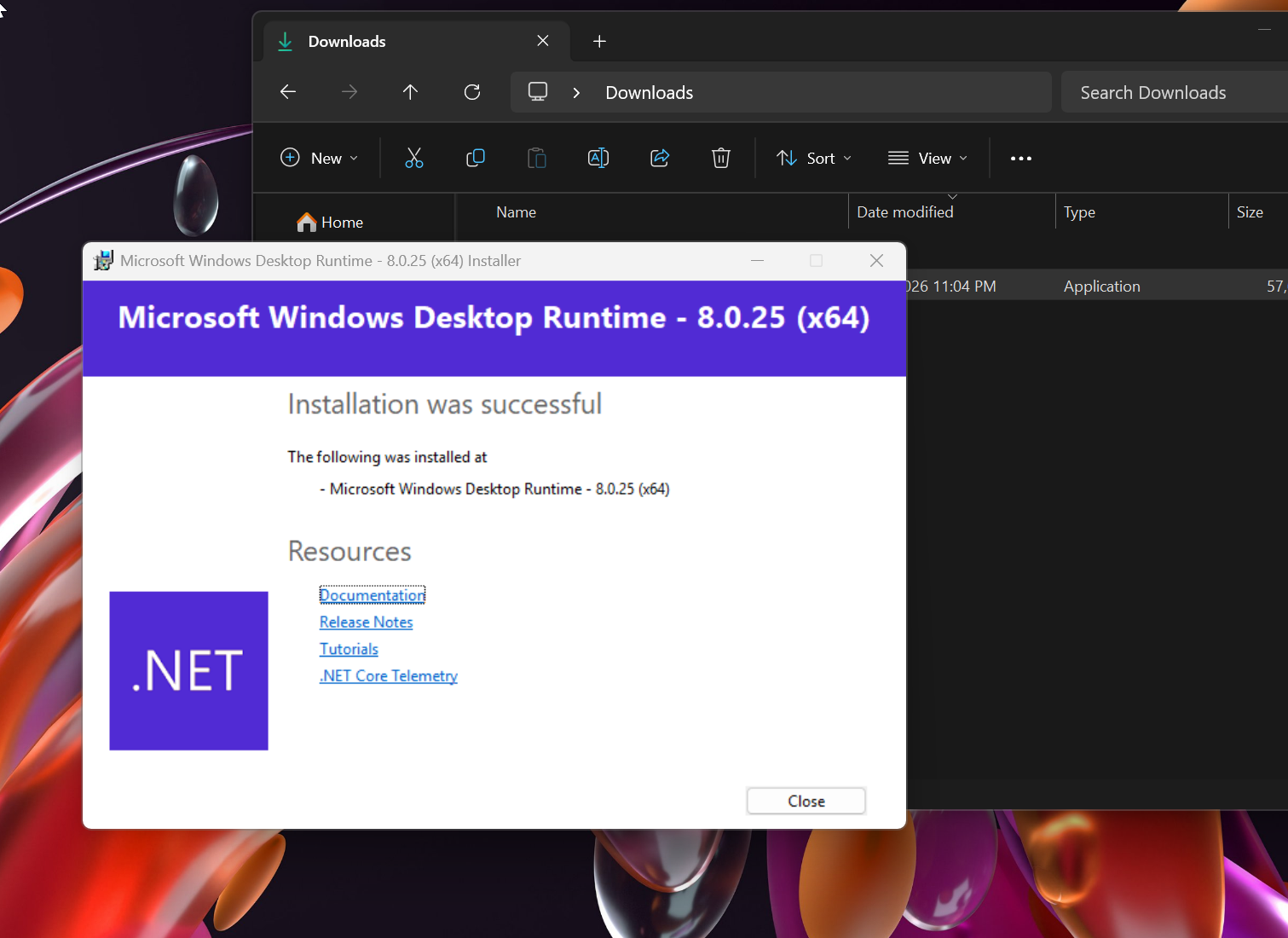Click the Copy icon in toolbar
This screenshot has height=938, width=1288.
[x=476, y=158]
